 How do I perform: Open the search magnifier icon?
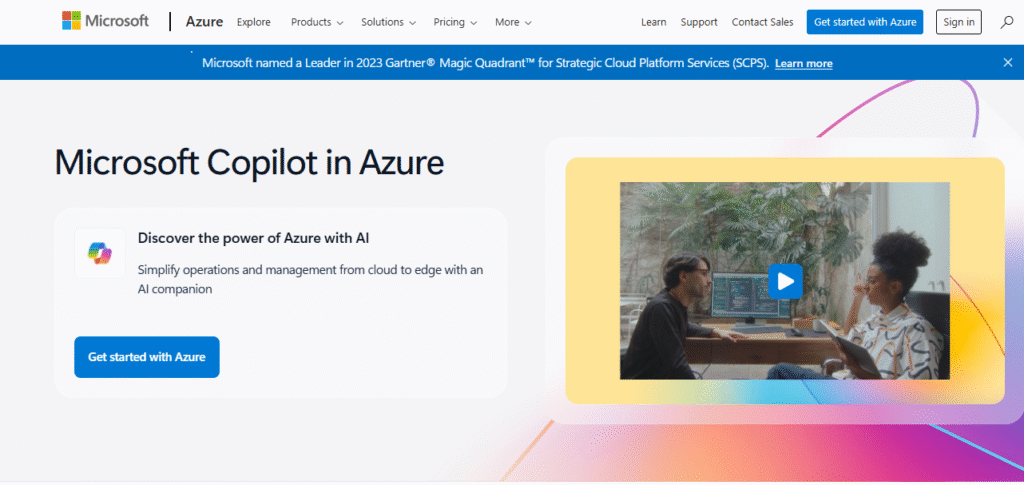[1006, 22]
